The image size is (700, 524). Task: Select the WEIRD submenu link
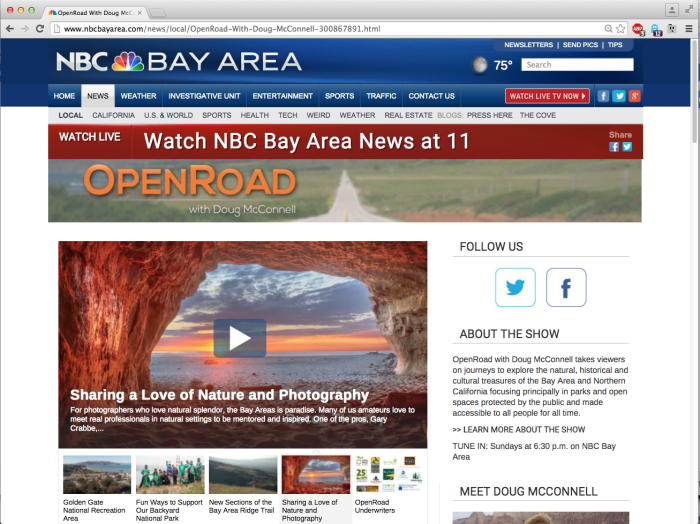pyautogui.click(x=318, y=115)
